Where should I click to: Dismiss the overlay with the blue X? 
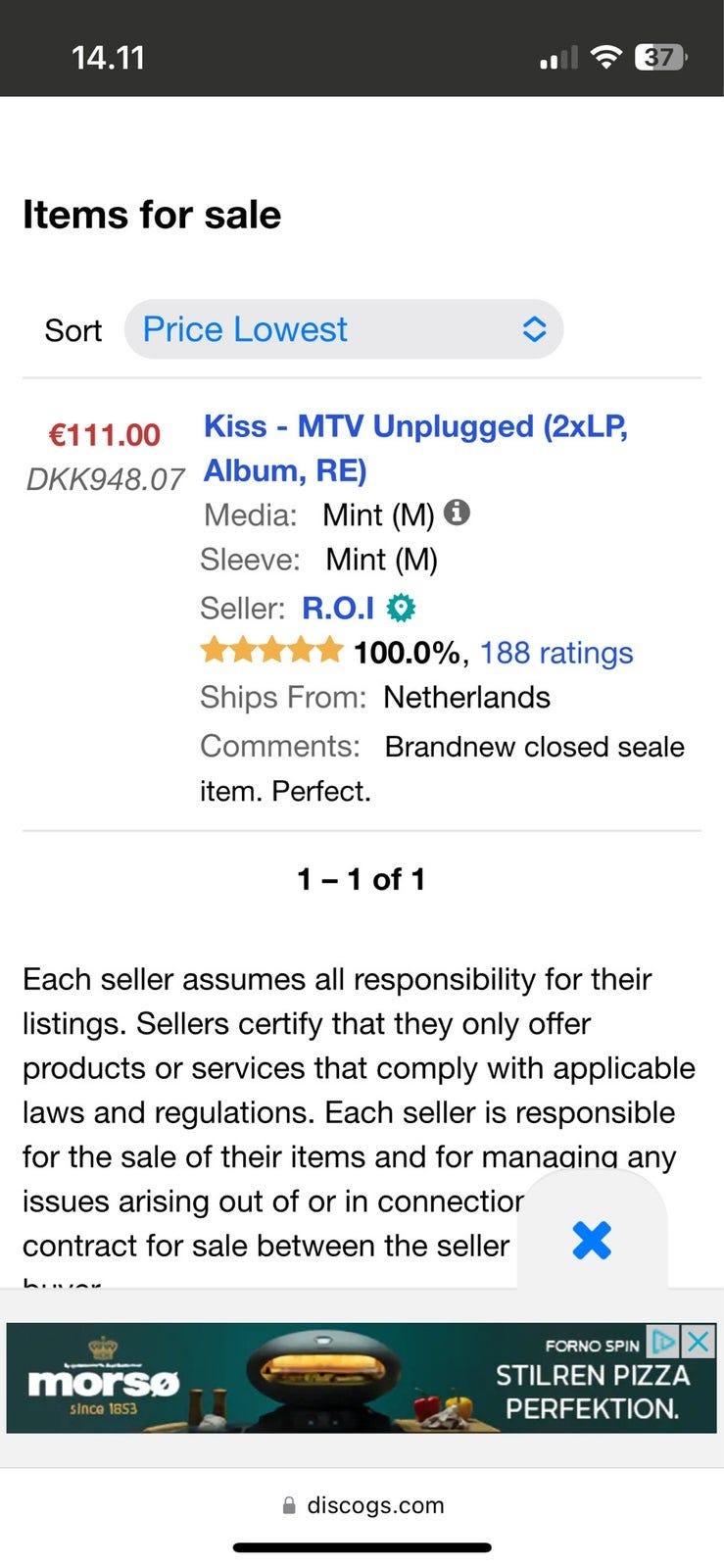pyautogui.click(x=592, y=1240)
